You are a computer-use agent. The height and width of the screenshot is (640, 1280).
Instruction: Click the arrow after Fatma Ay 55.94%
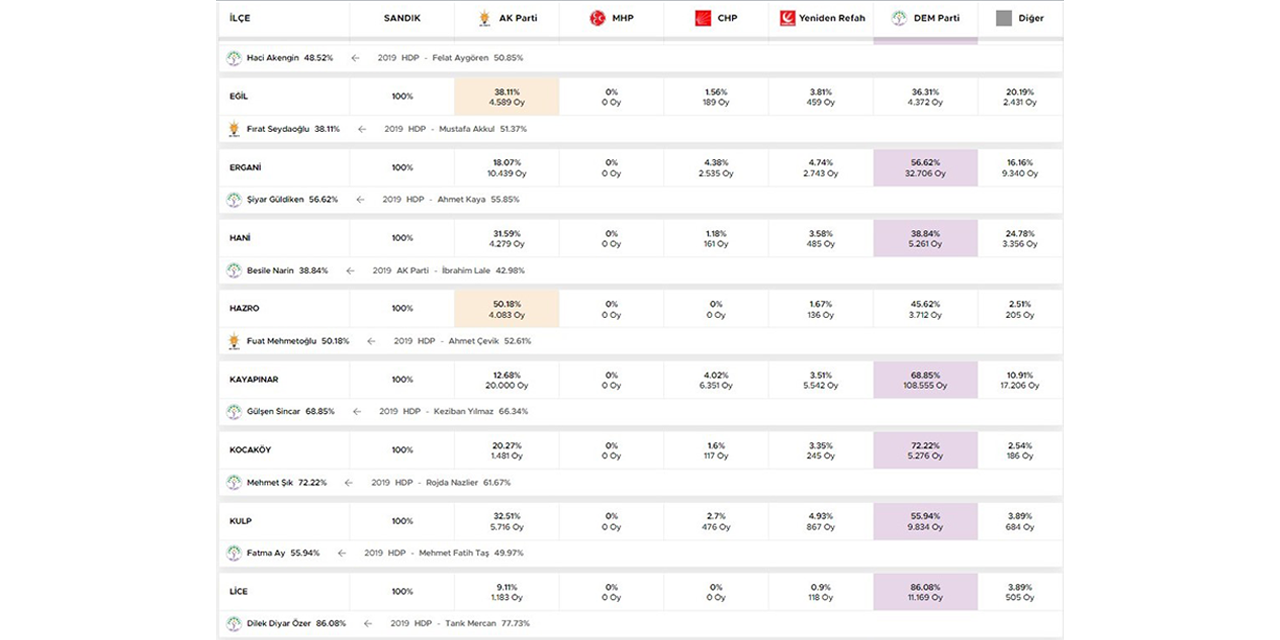click(342, 553)
